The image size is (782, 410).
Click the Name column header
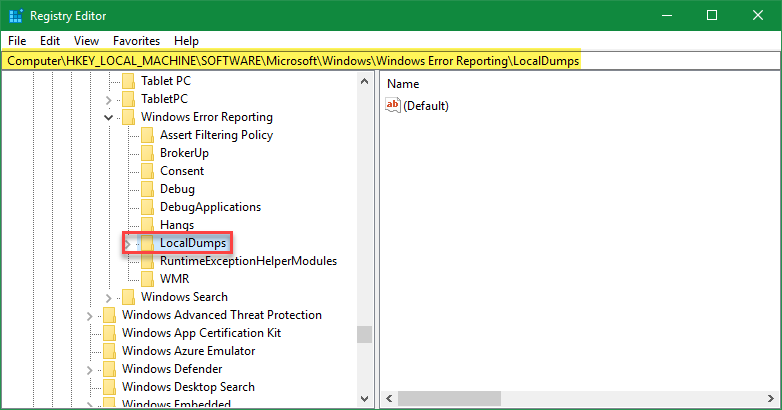pos(403,84)
